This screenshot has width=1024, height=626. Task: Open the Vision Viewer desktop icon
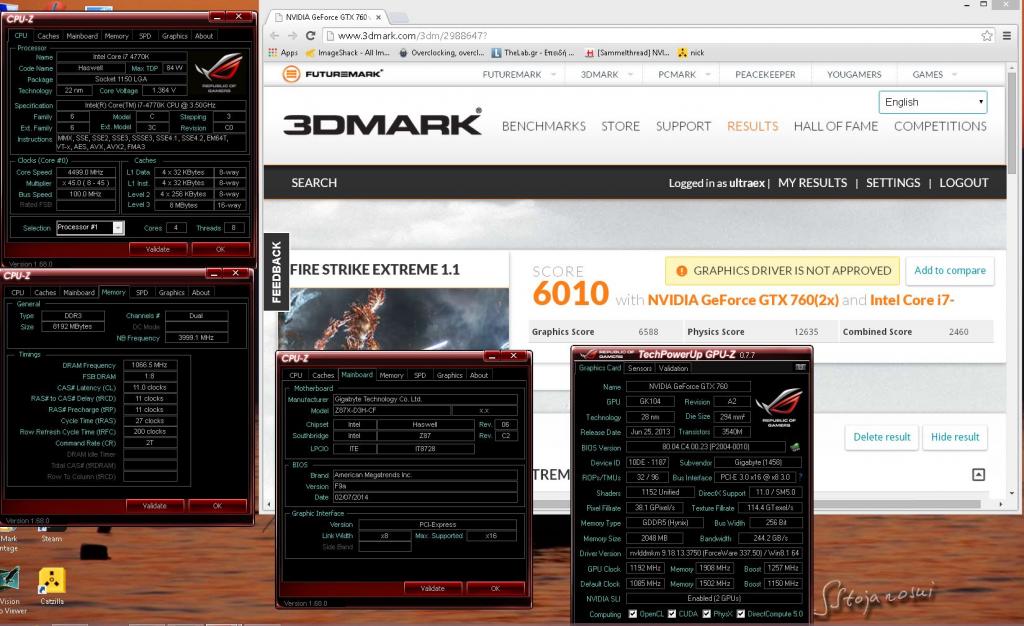pos(10,591)
